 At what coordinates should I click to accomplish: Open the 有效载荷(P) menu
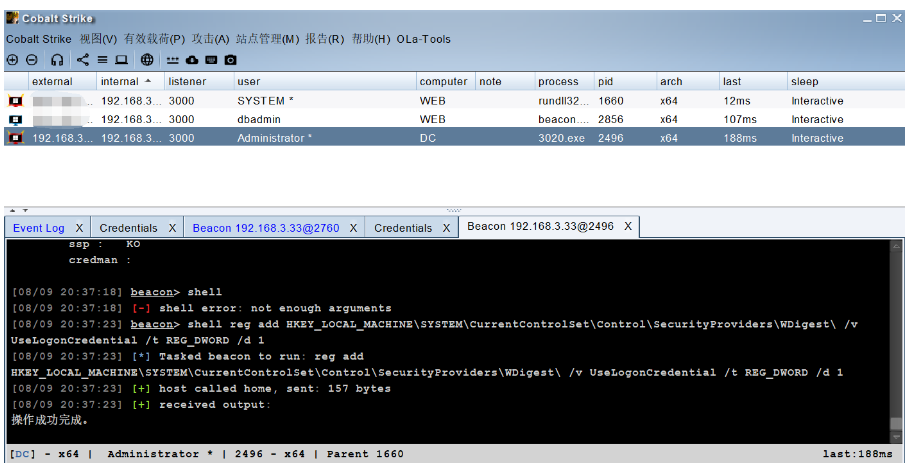[x=154, y=39]
